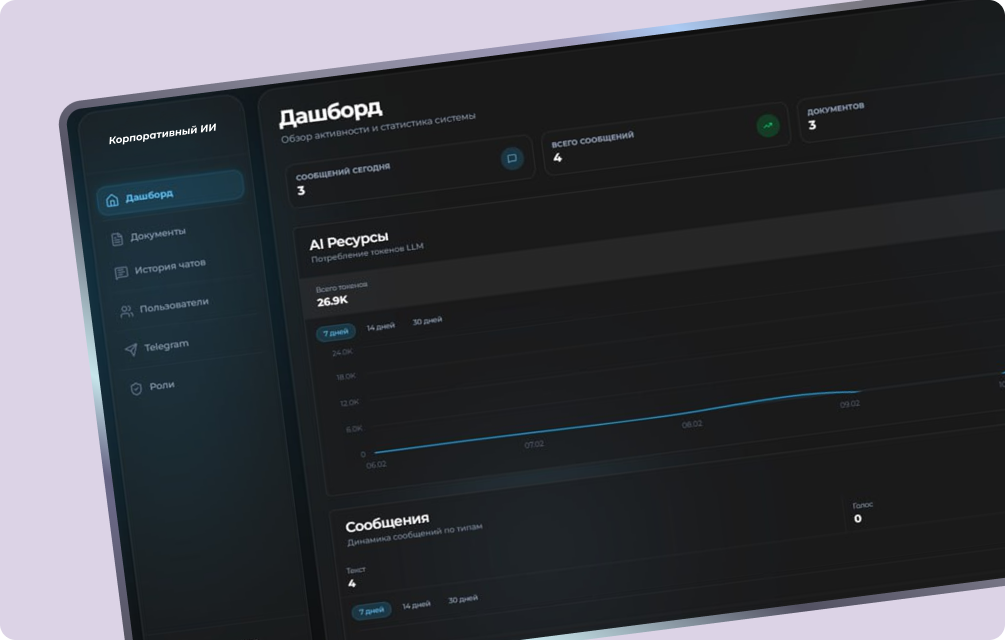Click the users icon beside Пользователи

click(126, 311)
